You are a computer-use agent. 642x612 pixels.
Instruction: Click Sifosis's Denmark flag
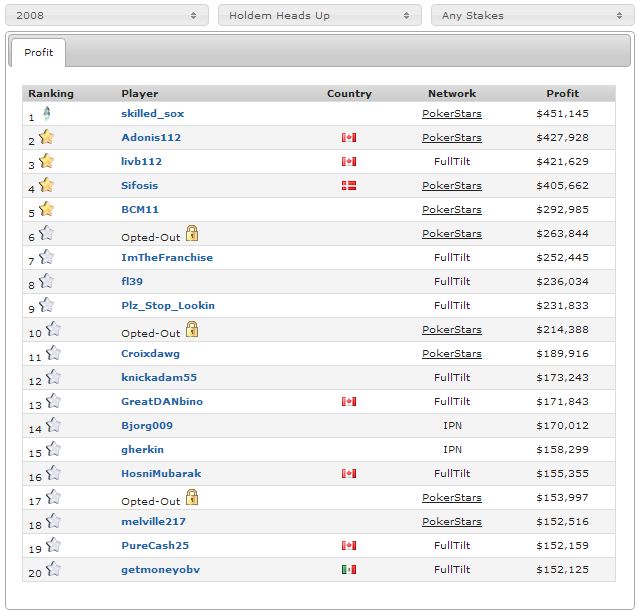click(x=349, y=185)
